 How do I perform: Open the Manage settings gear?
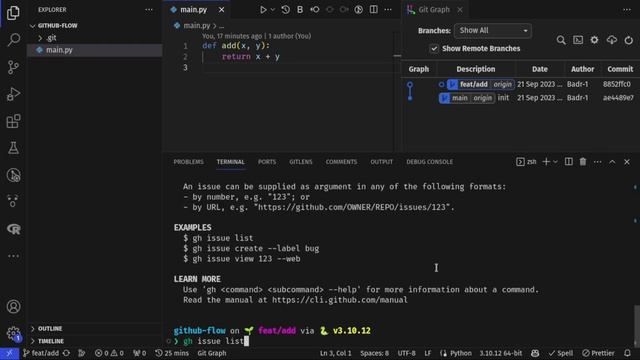pyautogui.click(x=13, y=333)
